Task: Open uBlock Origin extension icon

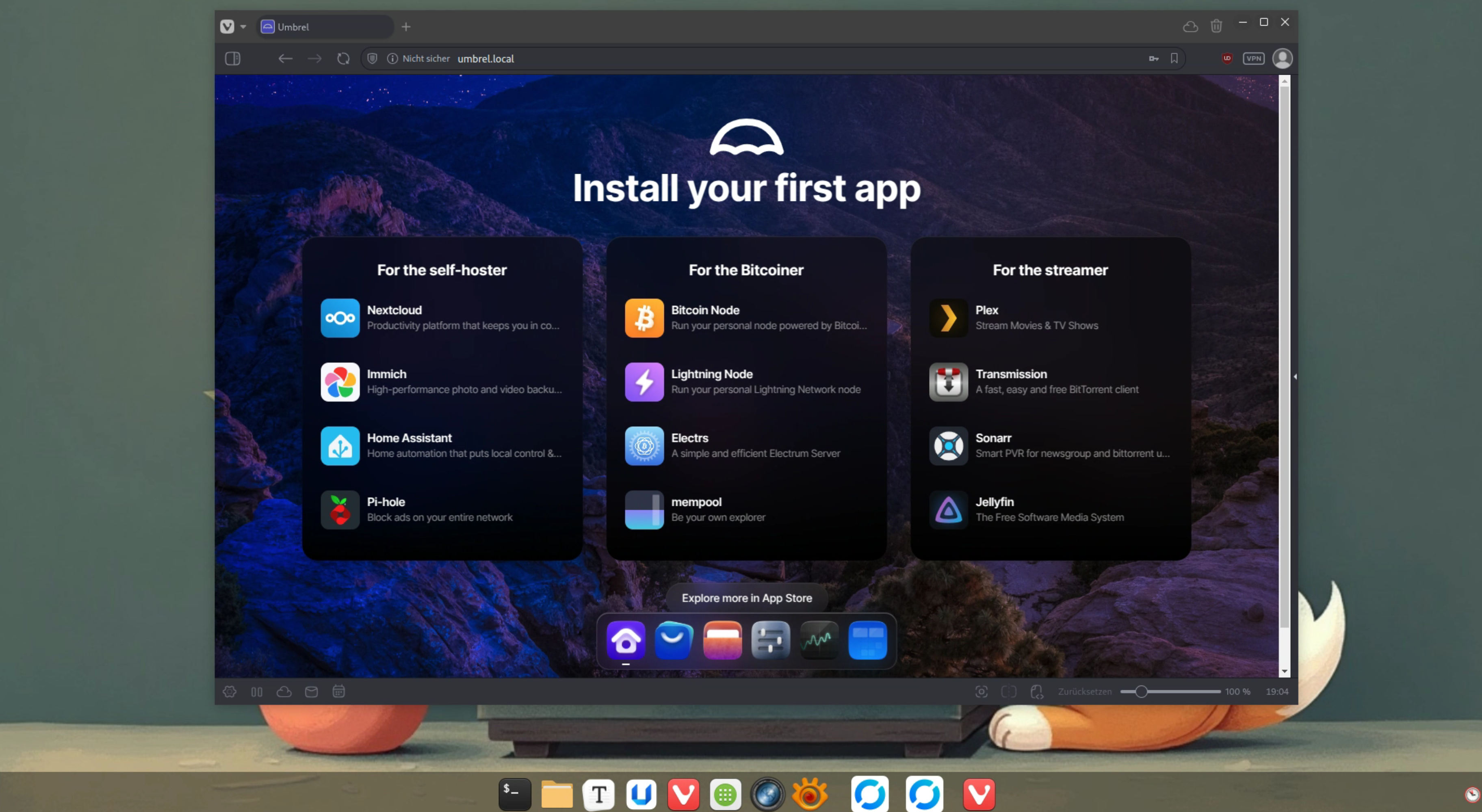Action: pos(1227,58)
